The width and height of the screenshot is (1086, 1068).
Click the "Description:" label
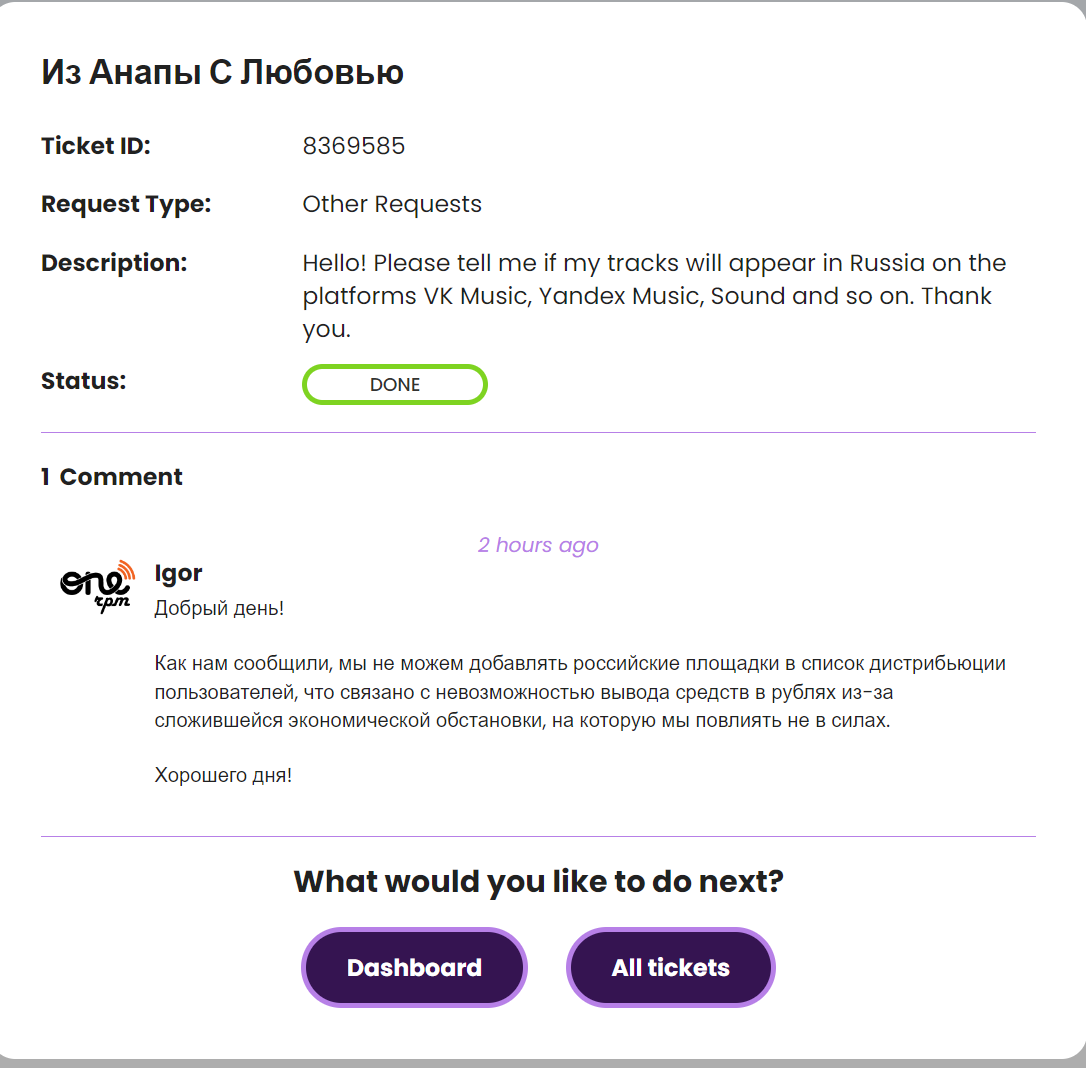(x=114, y=264)
